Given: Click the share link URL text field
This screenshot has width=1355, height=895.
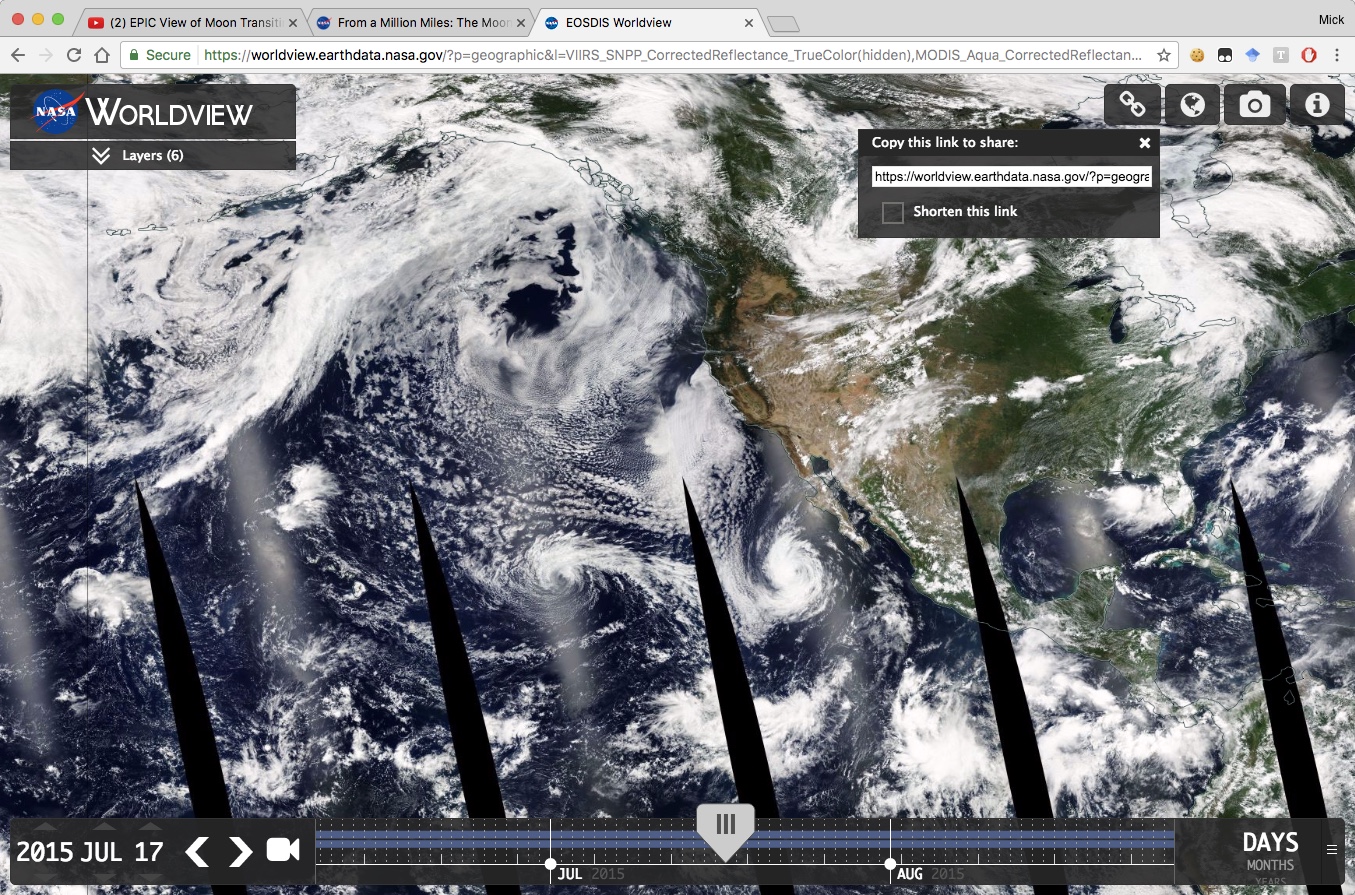Looking at the screenshot, I should coord(1011,177).
